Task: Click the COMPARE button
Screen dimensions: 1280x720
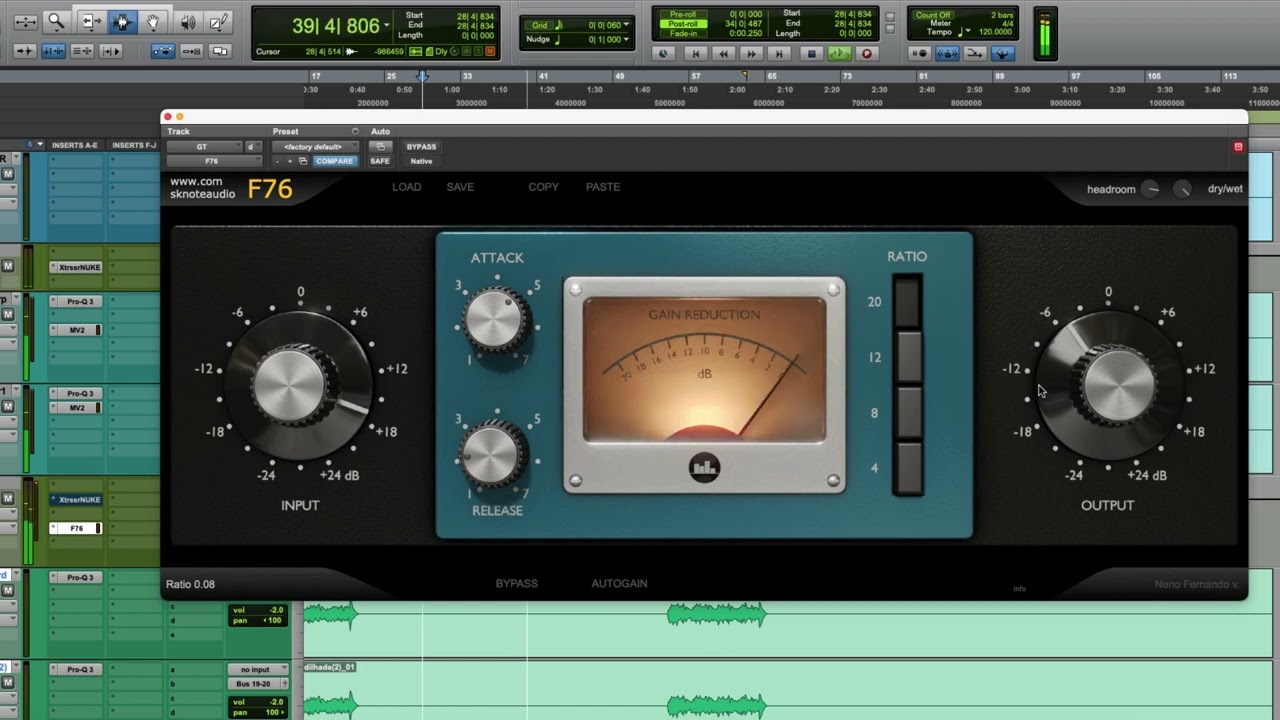Action: (334, 161)
